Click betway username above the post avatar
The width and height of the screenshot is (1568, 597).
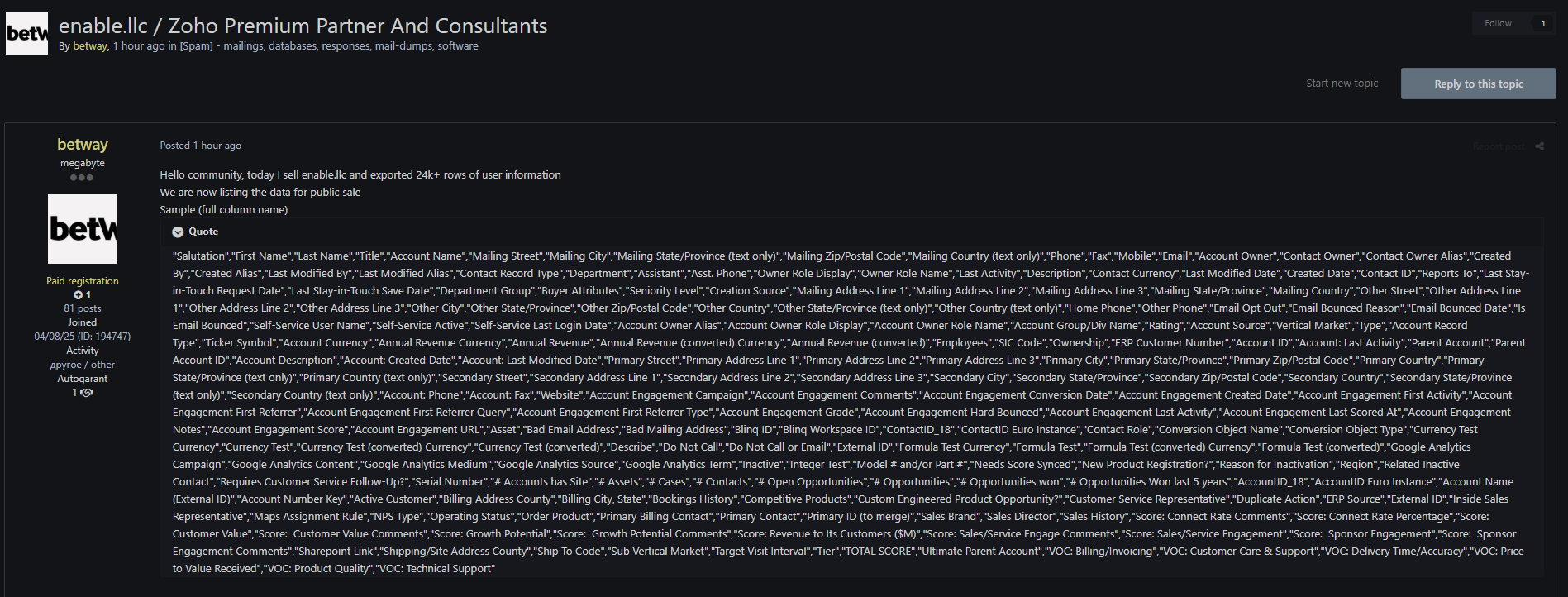(x=83, y=145)
